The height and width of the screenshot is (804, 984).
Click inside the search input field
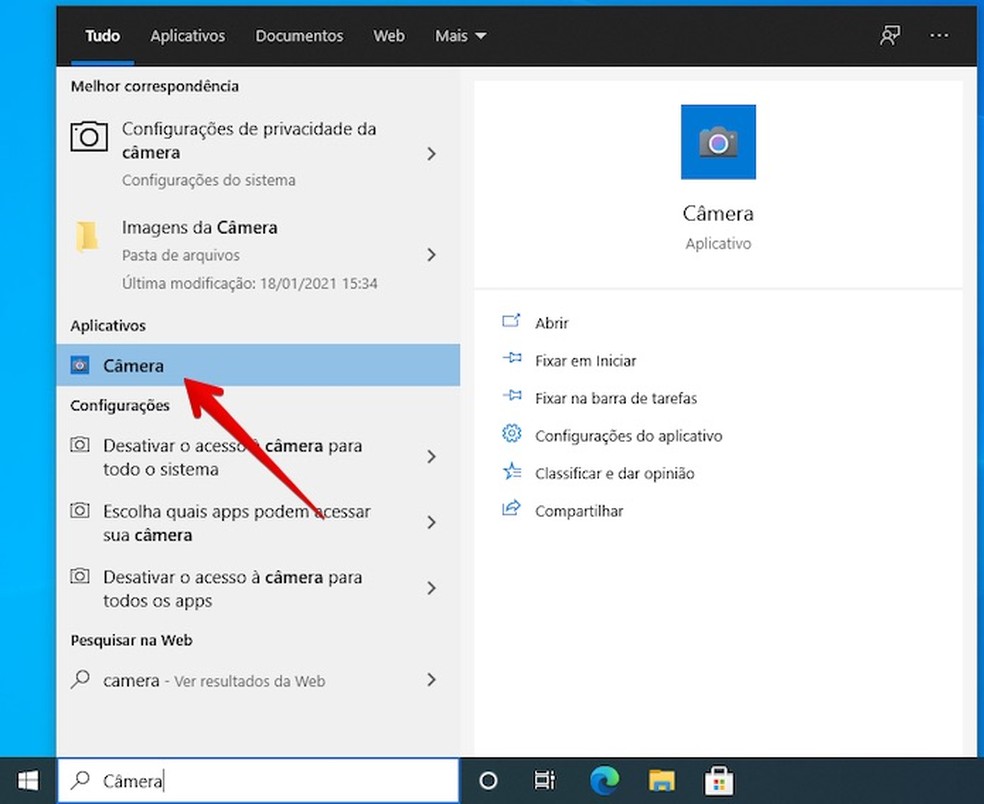[x=250, y=780]
